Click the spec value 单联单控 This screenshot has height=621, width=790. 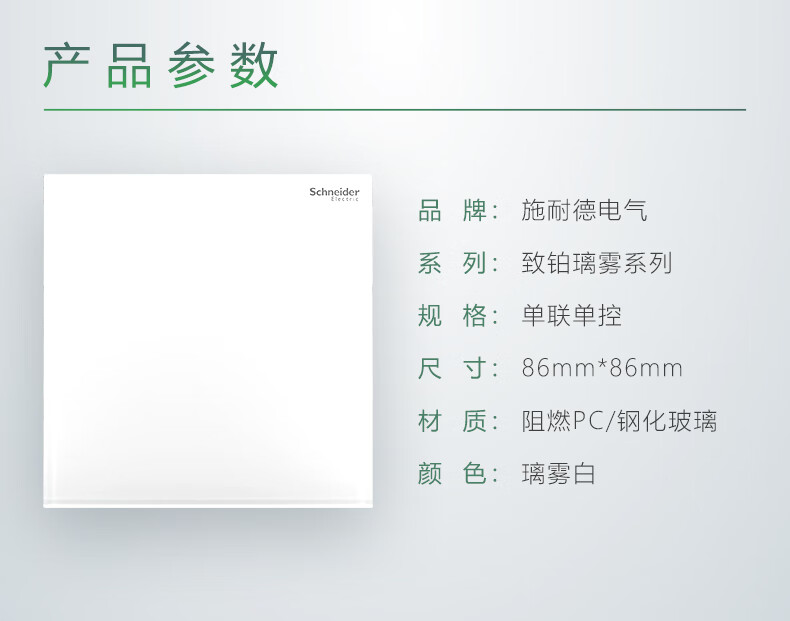pos(571,316)
